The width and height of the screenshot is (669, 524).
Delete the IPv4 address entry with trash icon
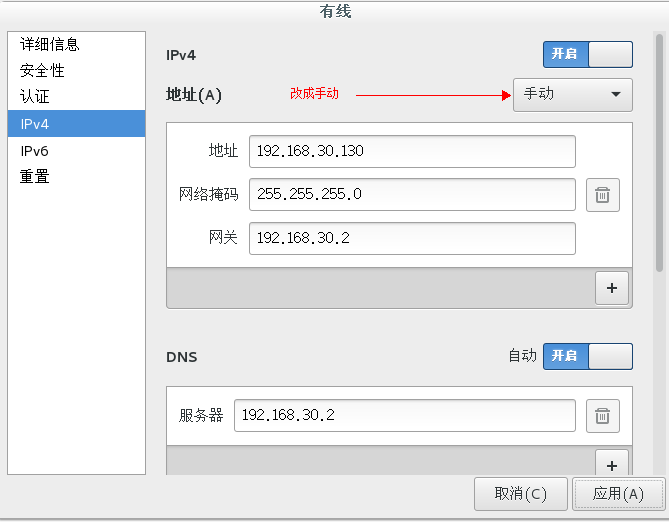pos(602,195)
